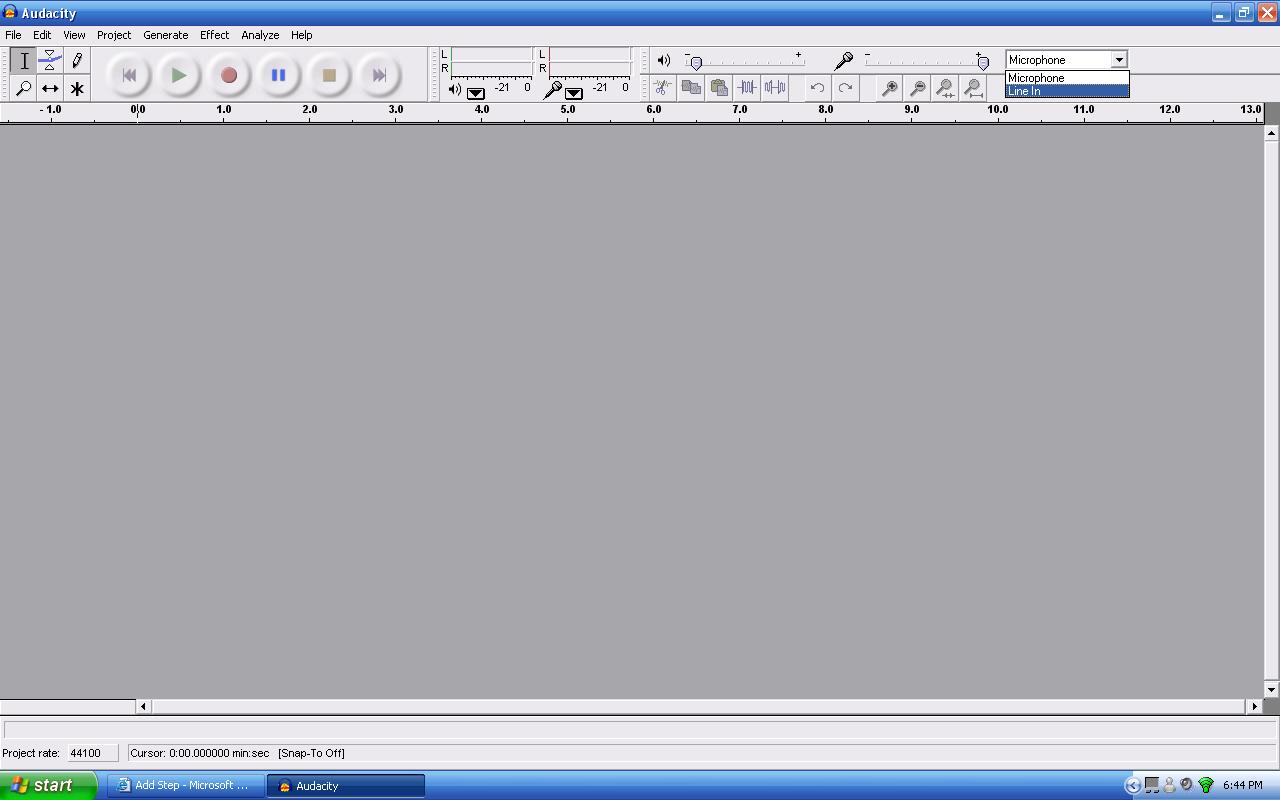Click the horizontal scrollbar left arrow
Viewport: 1280px width, 800px height.
[143, 706]
